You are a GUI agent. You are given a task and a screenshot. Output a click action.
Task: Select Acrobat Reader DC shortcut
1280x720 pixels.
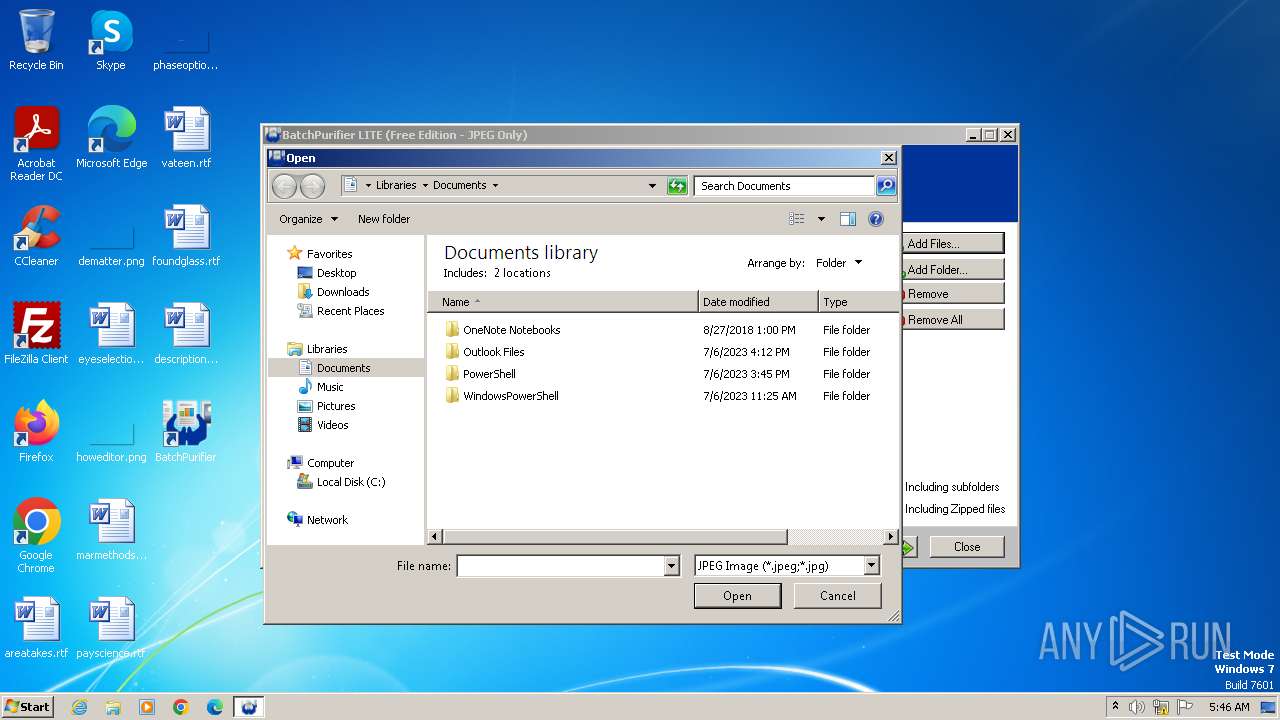click(36, 144)
